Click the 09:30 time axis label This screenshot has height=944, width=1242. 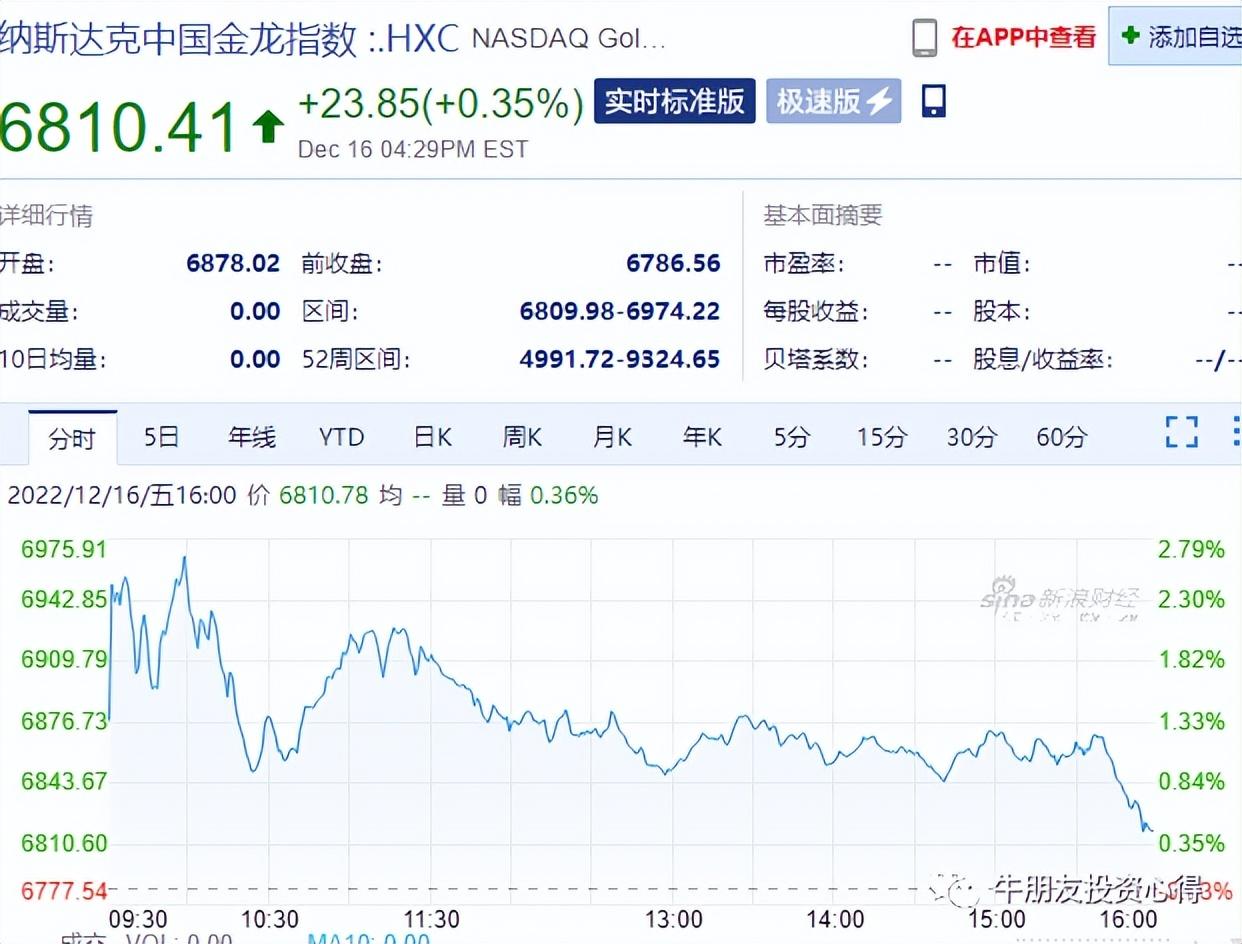pyautogui.click(x=137, y=919)
